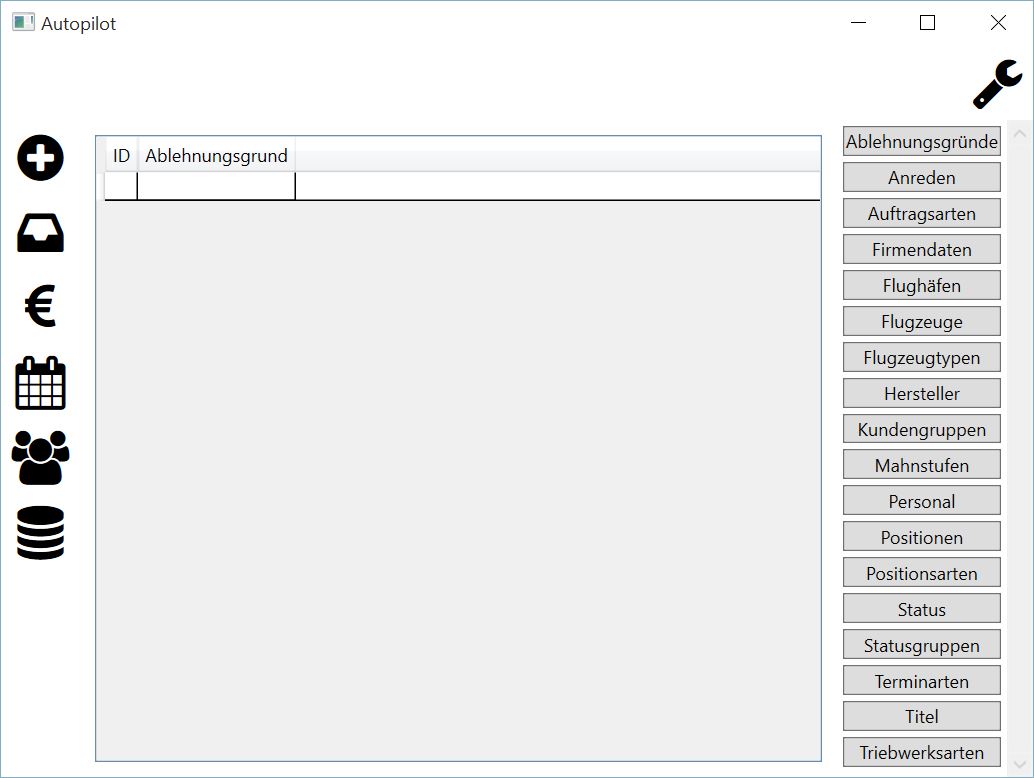Select the Triebwerksarten button

921,752
